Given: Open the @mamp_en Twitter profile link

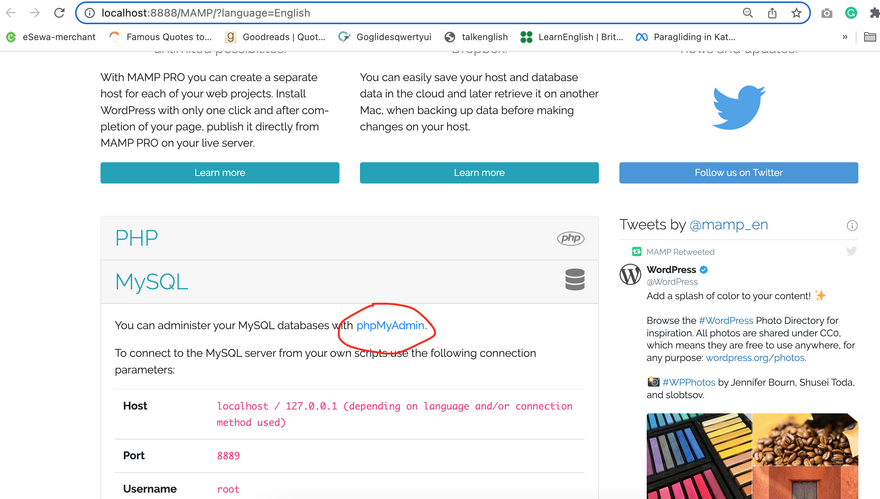Looking at the screenshot, I should click(729, 225).
